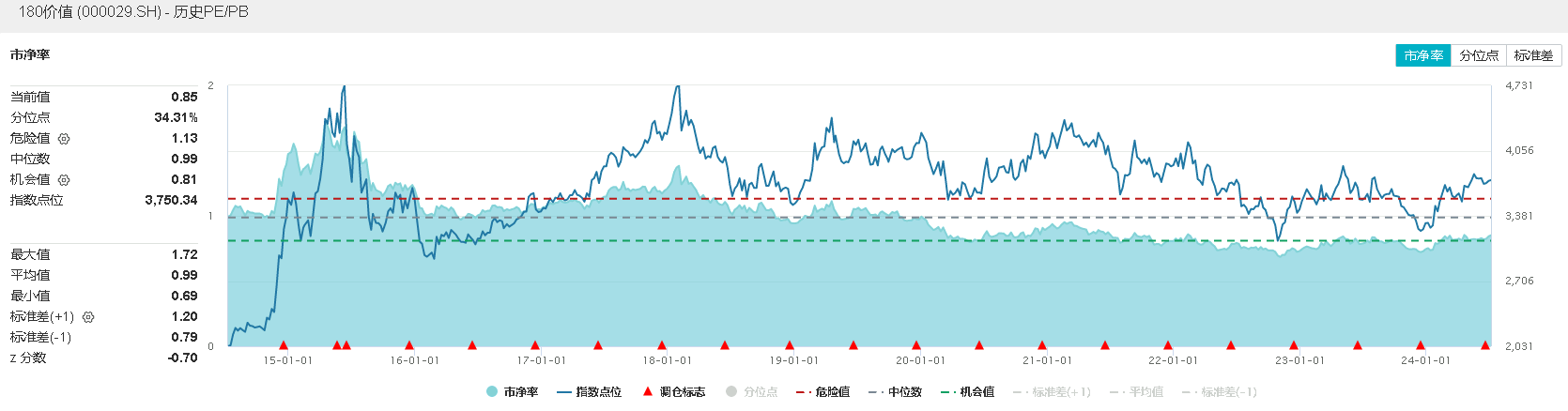Screen dimensions: 1568x411
Task: Switch to the 分位点 tab
Action: pos(1479,56)
